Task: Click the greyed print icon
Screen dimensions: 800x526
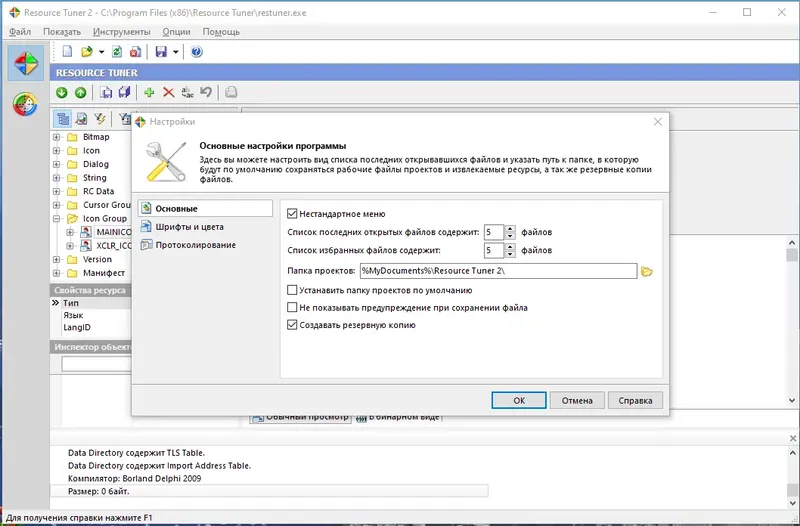Action: pyautogui.click(x=231, y=92)
